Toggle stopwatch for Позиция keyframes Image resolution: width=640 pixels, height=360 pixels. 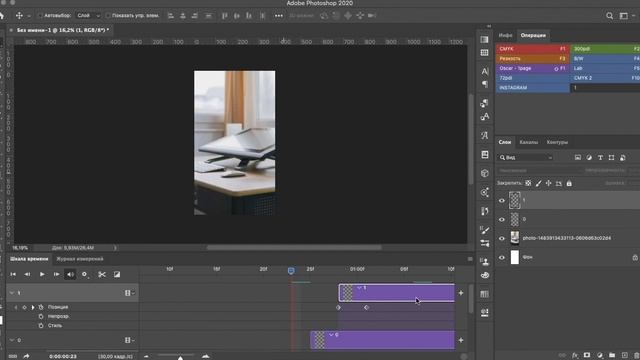click(x=41, y=307)
